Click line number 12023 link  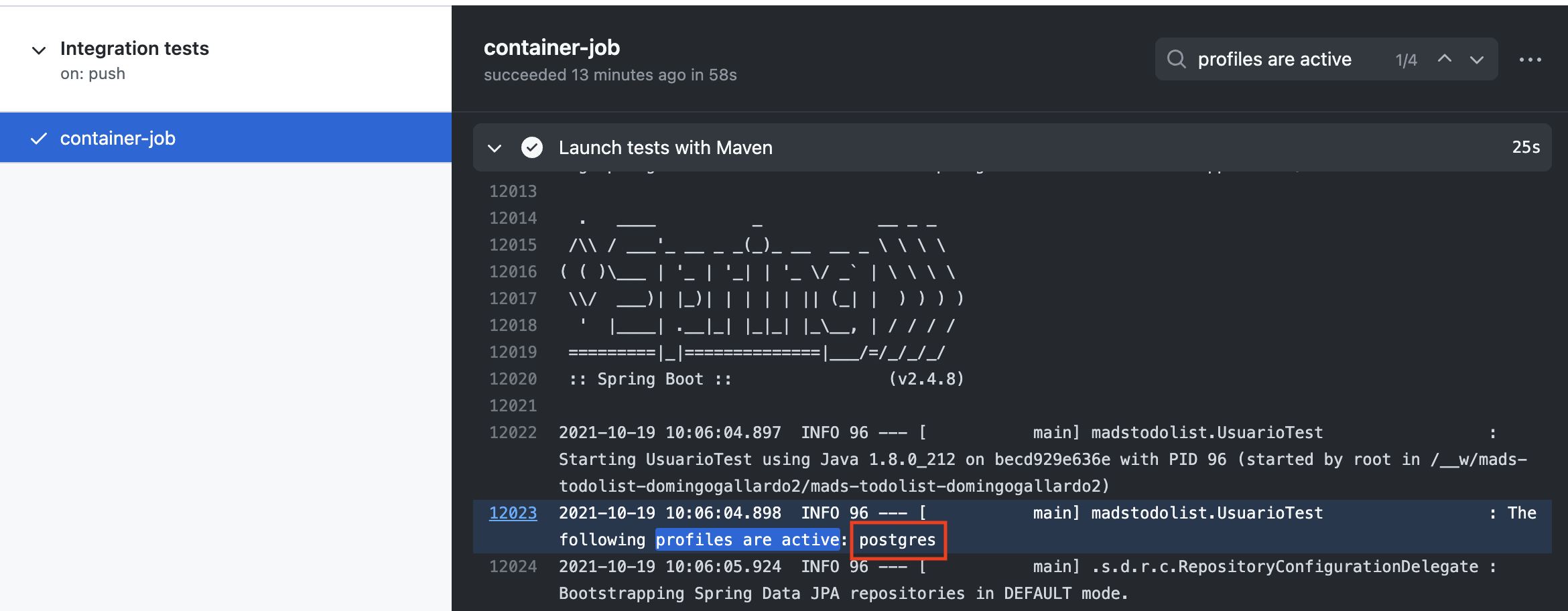coord(513,513)
